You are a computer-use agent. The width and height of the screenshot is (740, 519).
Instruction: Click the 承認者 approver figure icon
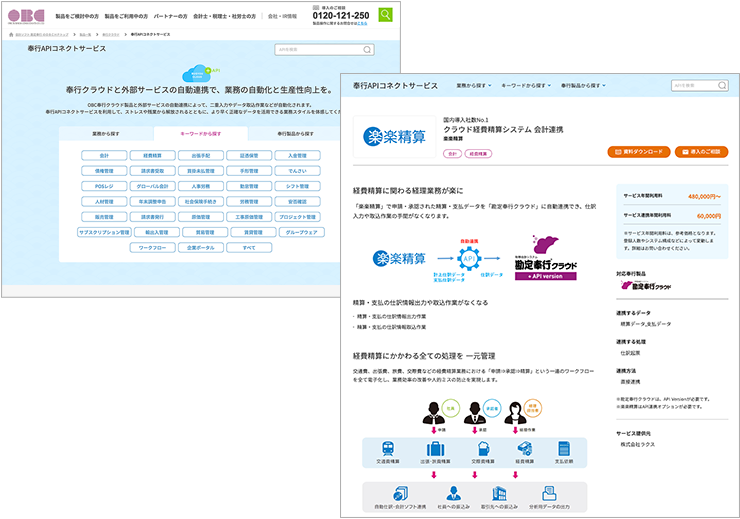pos(474,413)
